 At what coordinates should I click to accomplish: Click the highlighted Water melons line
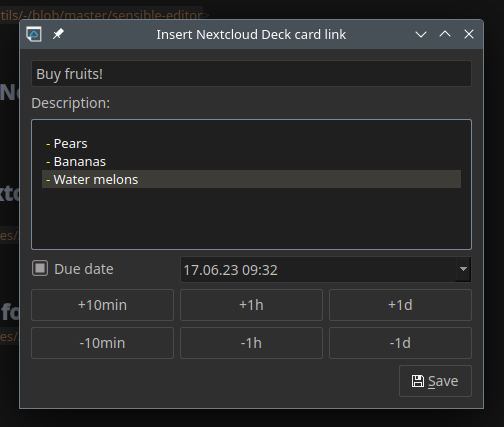point(251,179)
